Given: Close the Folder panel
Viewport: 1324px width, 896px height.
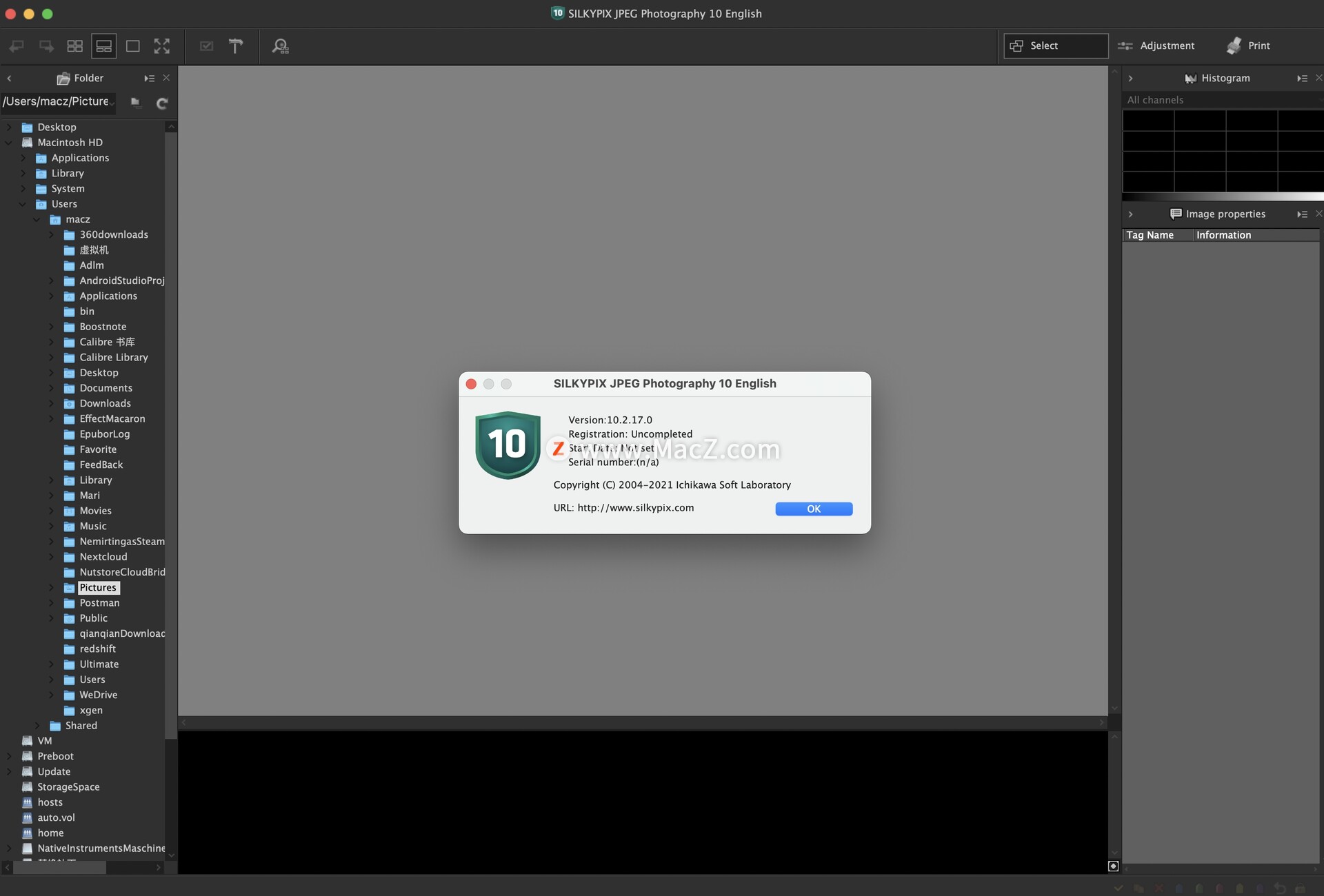Looking at the screenshot, I should (x=166, y=78).
